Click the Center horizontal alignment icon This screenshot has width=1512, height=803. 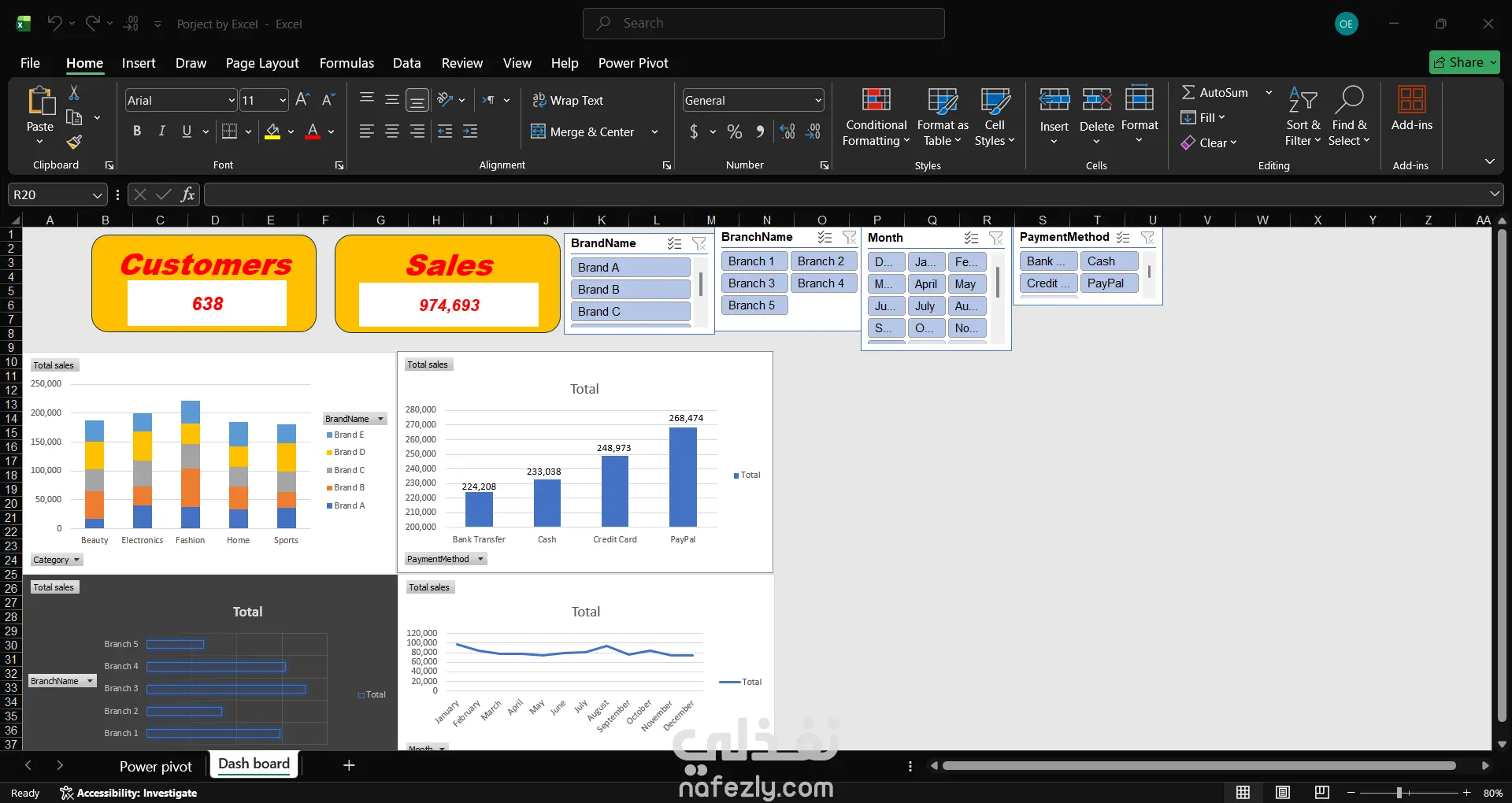(391, 131)
